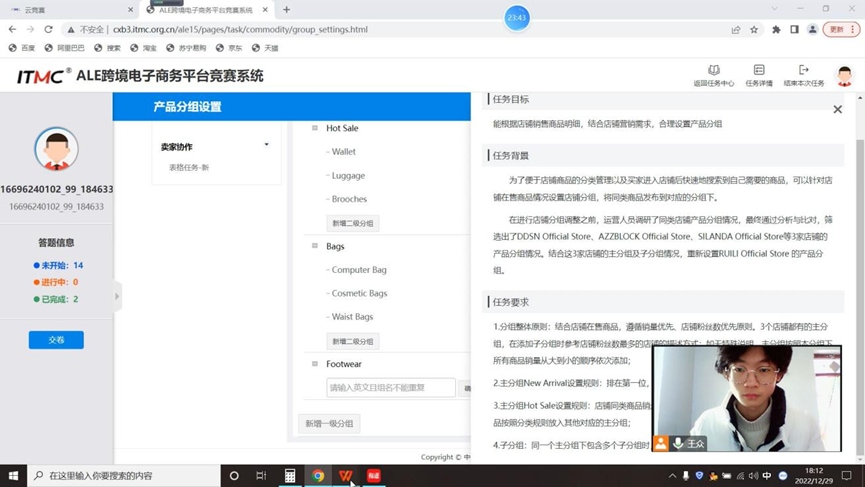
Task: Click the 未开始: 14 status
Action: tap(58, 265)
